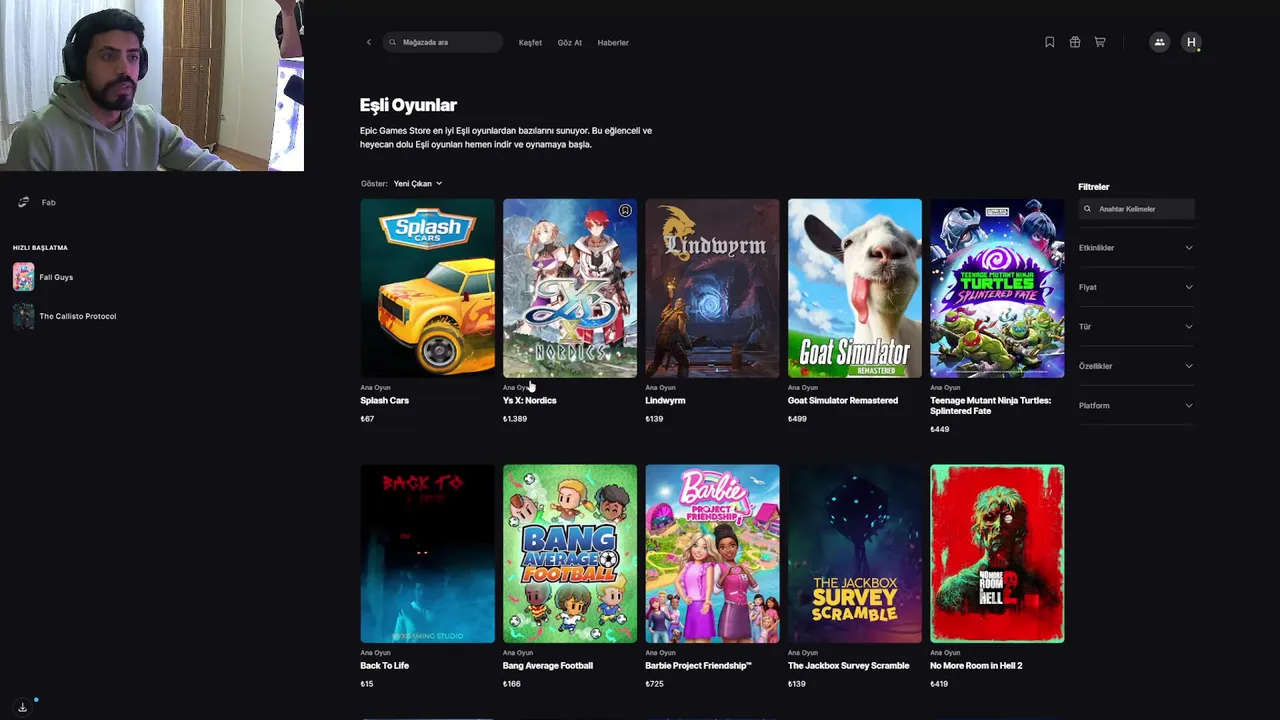
Task: Open The Jackbox Survey Scramble cover
Action: 855,554
